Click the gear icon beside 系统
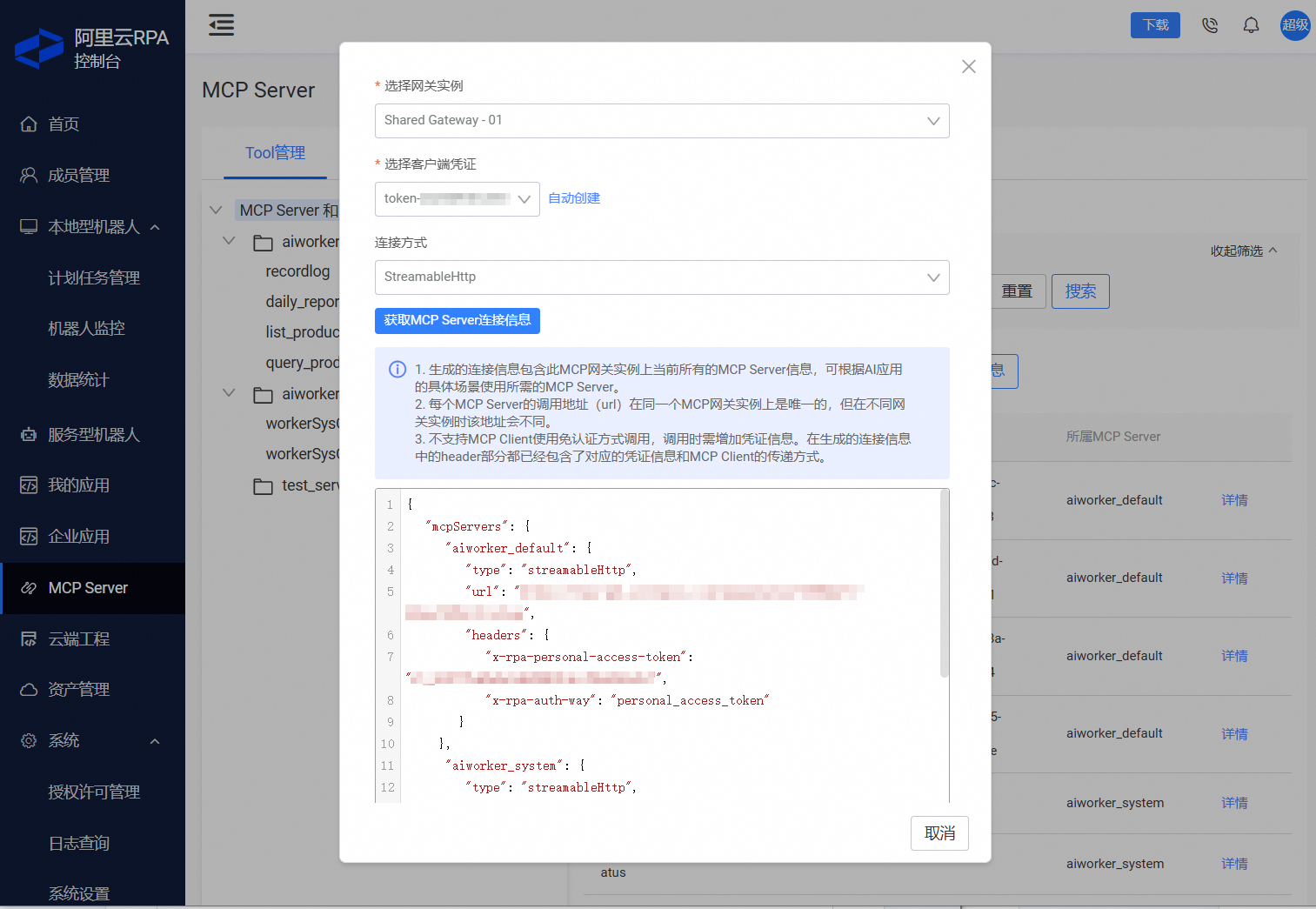Viewport: 1316px width, 909px height. pyautogui.click(x=29, y=741)
